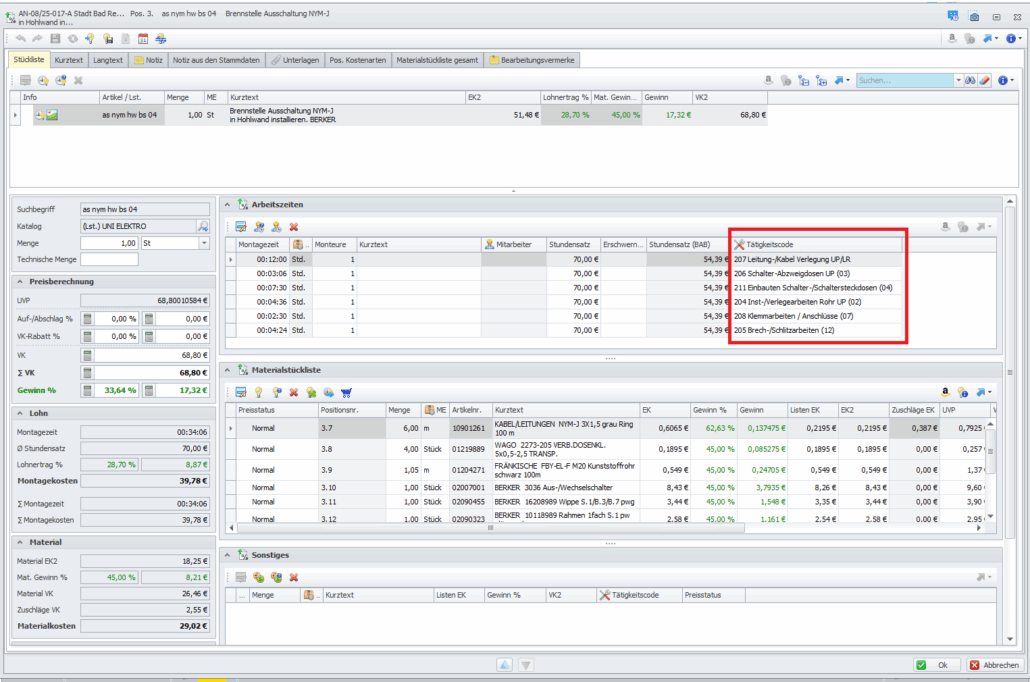Open the Pos. Kostenarten tab
This screenshot has width=1030, height=682.
357,60
